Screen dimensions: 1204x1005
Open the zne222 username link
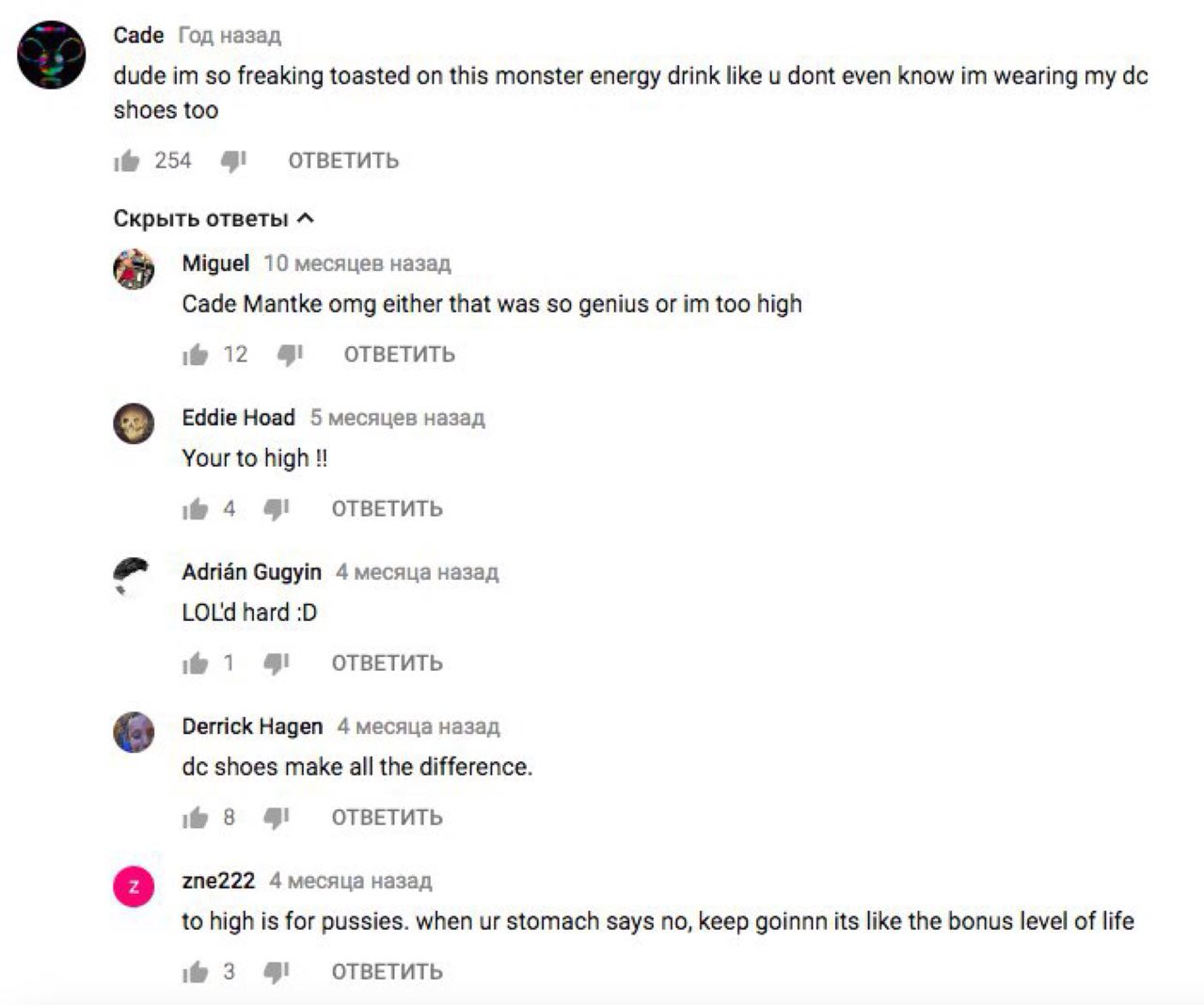[218, 881]
